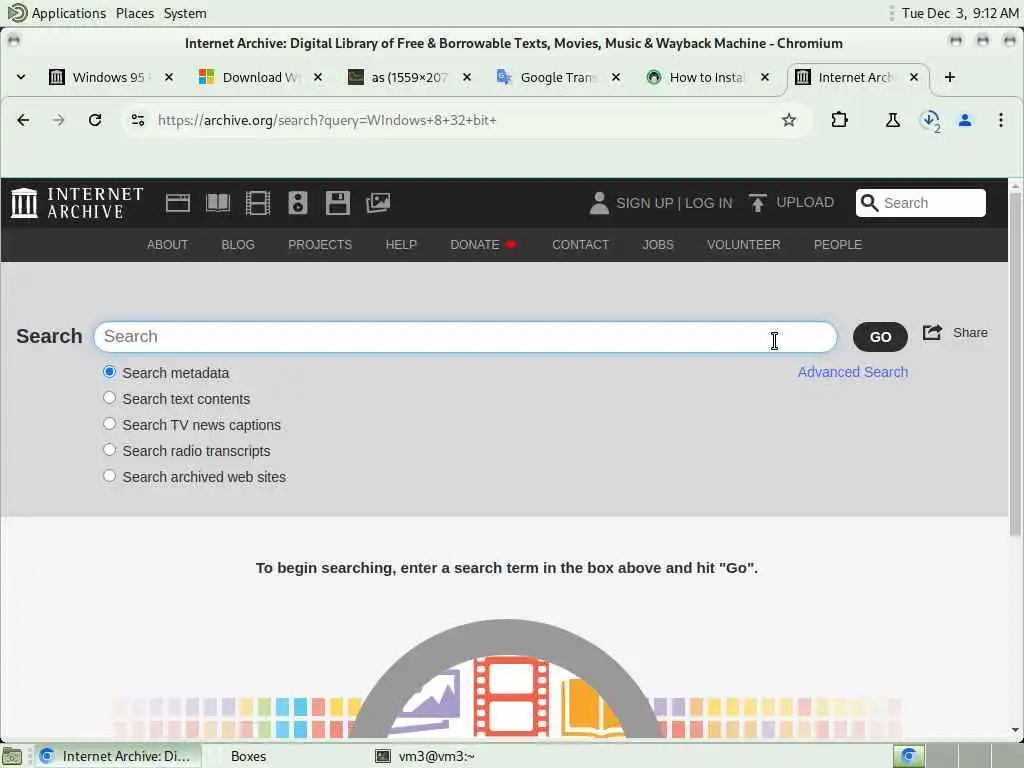Open the Texts book icon
This screenshot has height=768, width=1024.
tap(217, 203)
